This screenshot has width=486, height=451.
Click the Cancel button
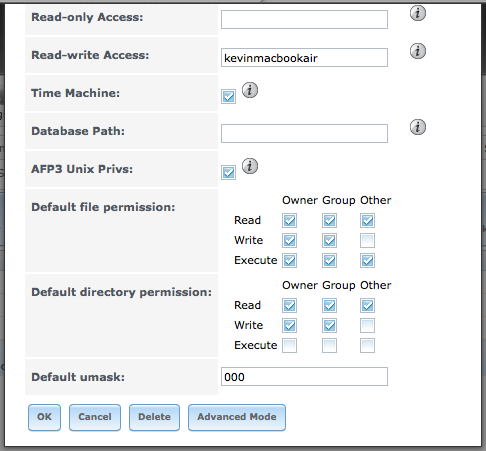(x=95, y=417)
